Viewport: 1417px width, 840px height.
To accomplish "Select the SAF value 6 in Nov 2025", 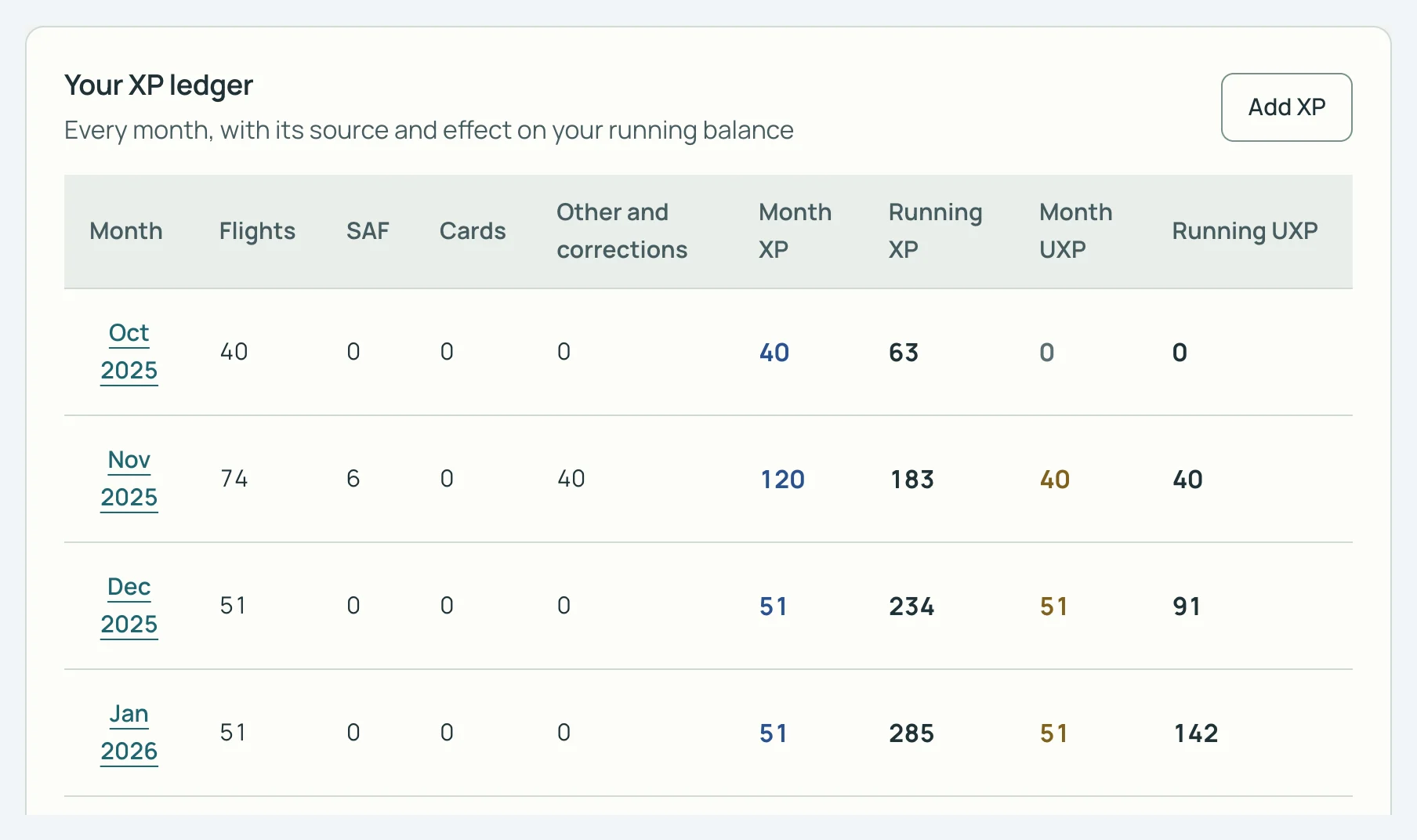I will pyautogui.click(x=353, y=479).
